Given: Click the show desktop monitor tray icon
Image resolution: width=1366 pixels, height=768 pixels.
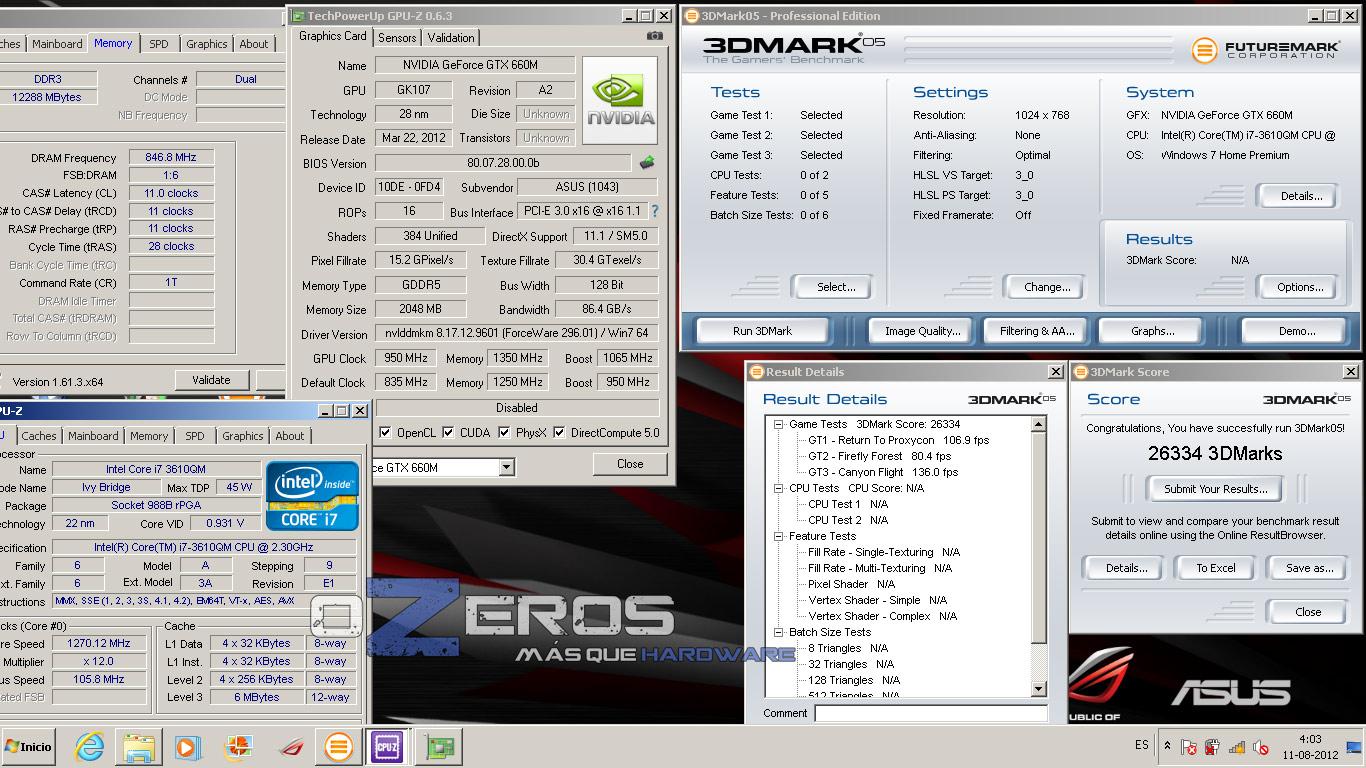Looking at the screenshot, I should [1354, 746].
